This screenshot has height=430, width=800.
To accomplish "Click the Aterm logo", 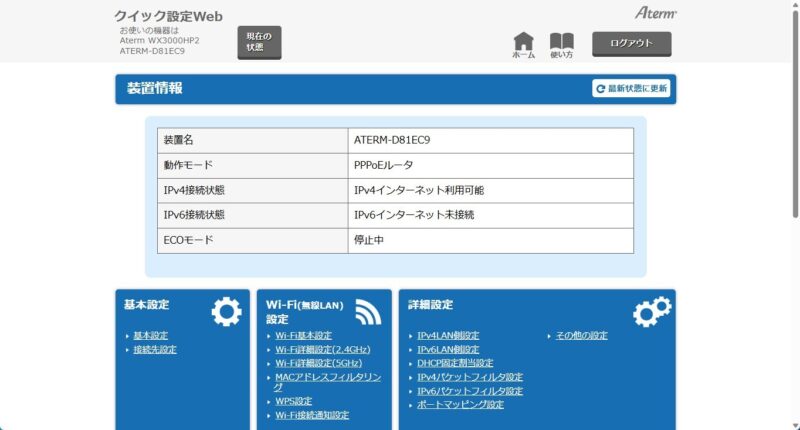I will click(656, 13).
